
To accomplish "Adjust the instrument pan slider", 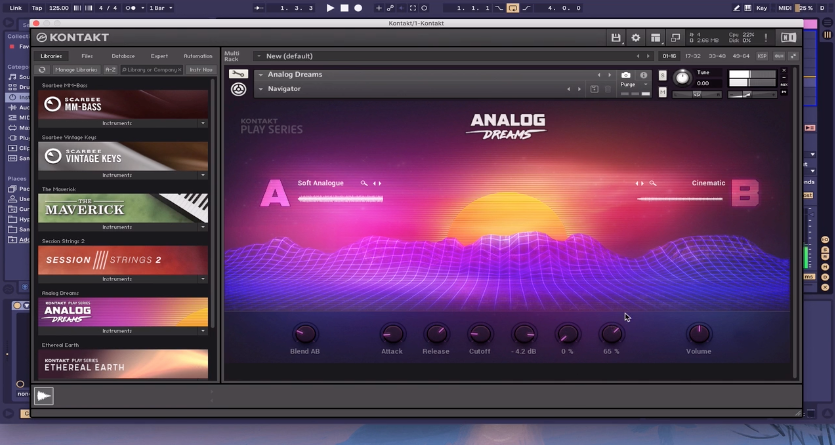I will [x=697, y=95].
